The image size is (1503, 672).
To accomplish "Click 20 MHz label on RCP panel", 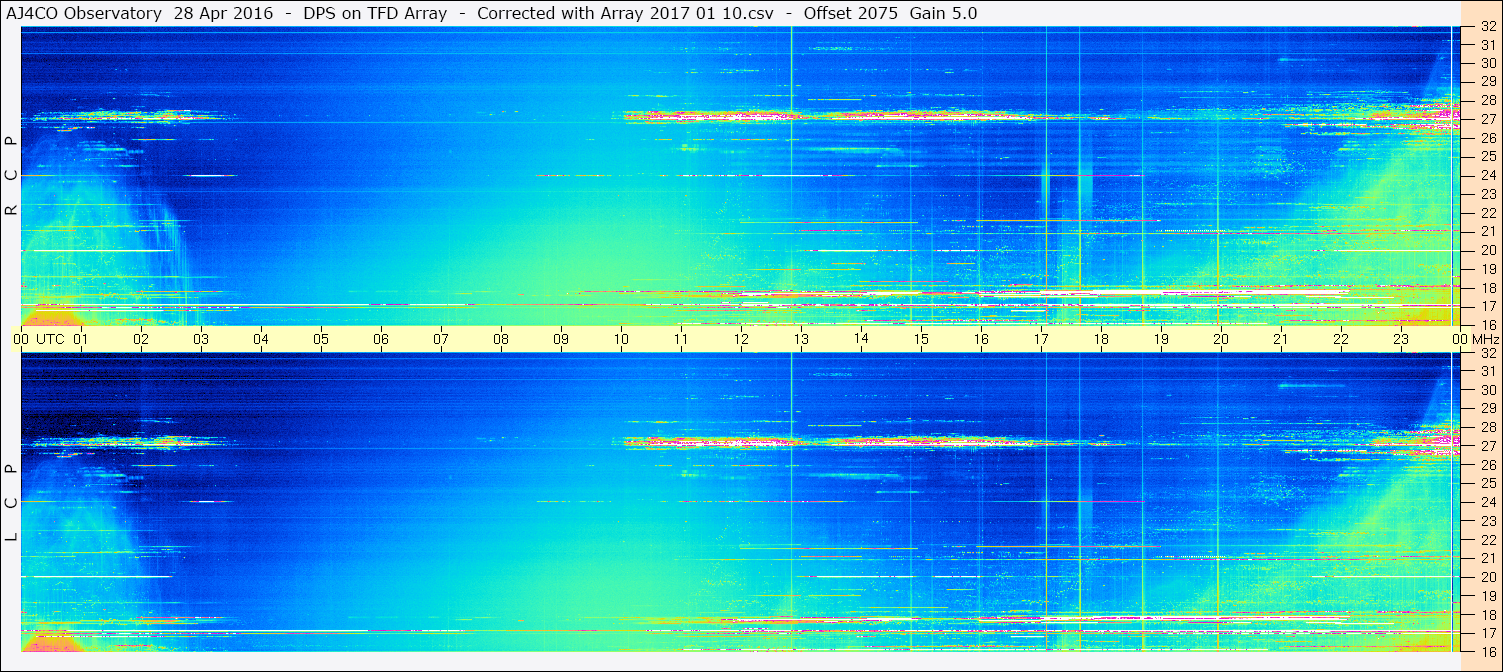I will [x=1488, y=250].
